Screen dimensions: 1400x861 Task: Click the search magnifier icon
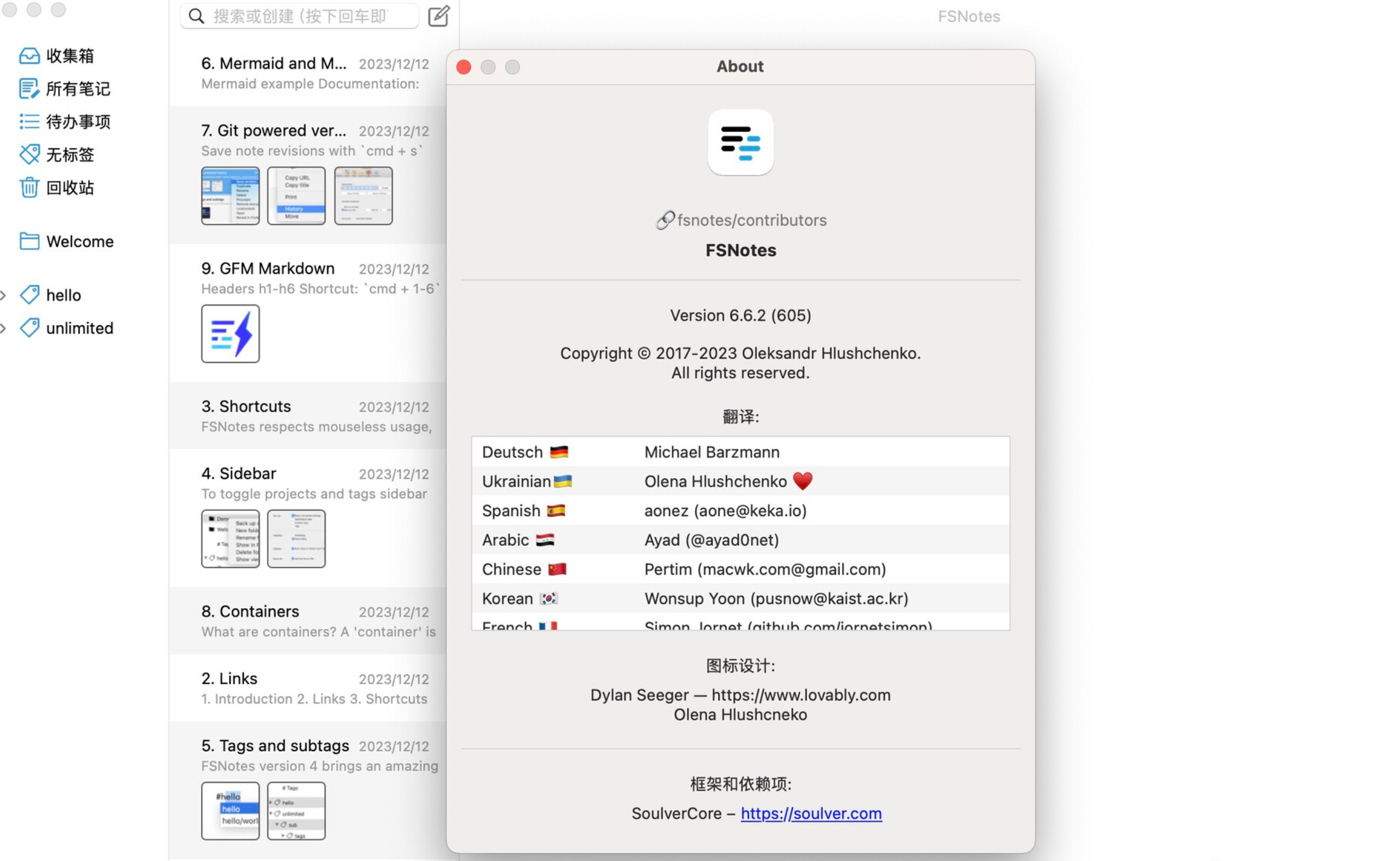[196, 16]
